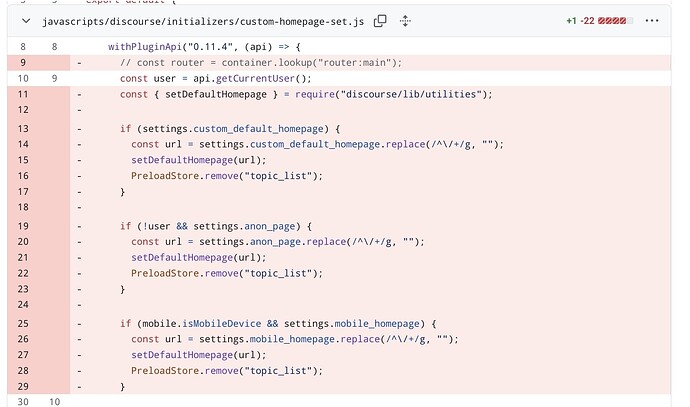
Task: Click the settings.mobile_homepage.replace line
Action: 295,339
